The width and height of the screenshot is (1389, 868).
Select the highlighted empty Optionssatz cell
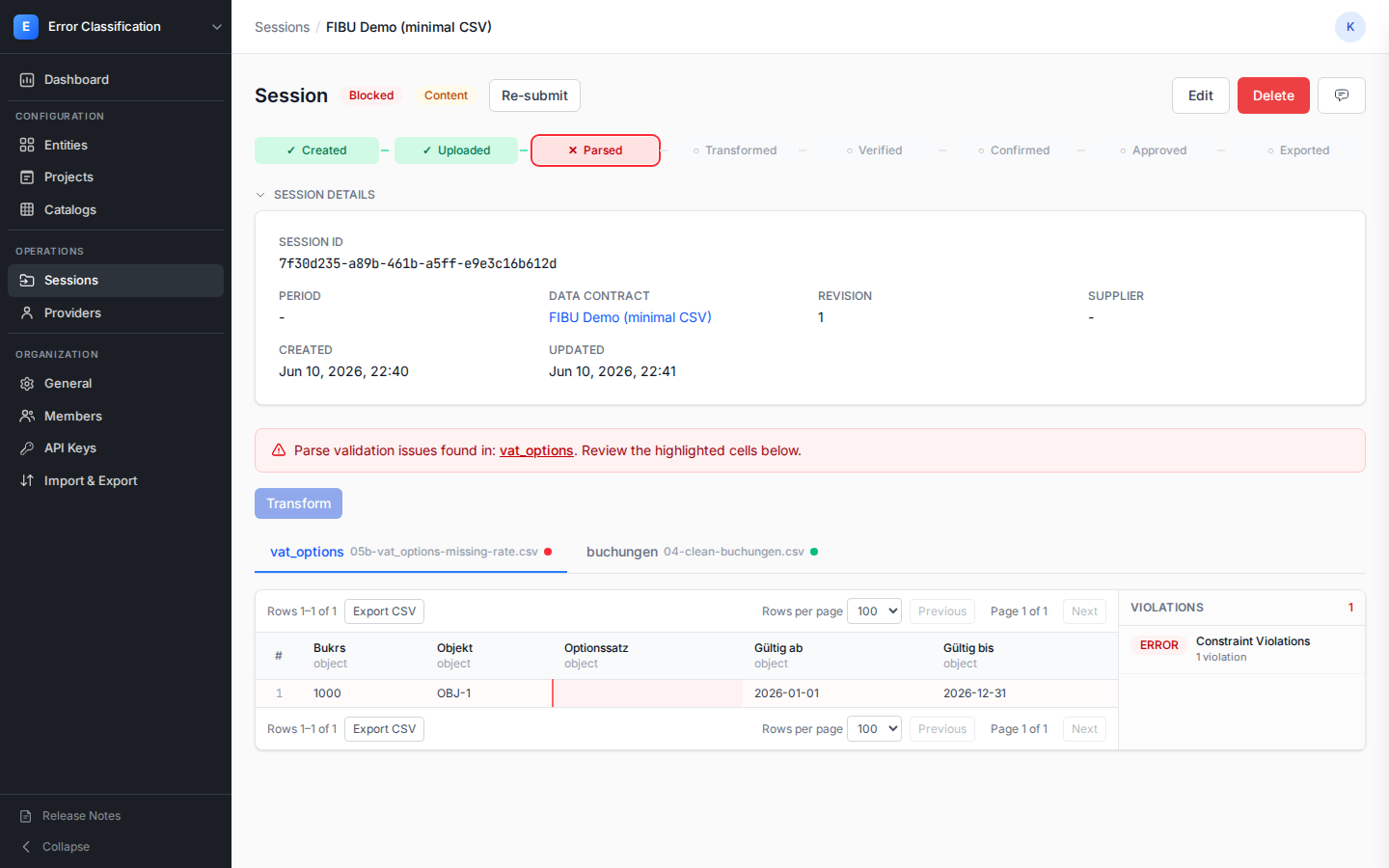[x=647, y=693]
